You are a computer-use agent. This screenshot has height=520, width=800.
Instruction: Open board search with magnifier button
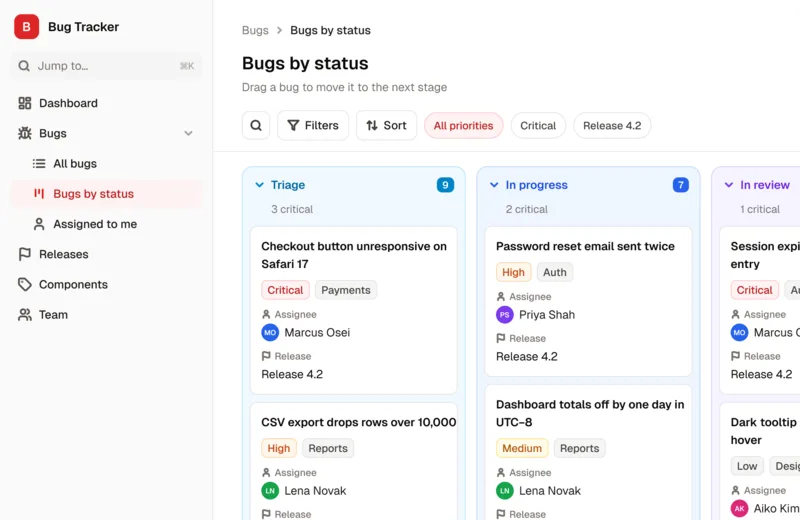(256, 126)
